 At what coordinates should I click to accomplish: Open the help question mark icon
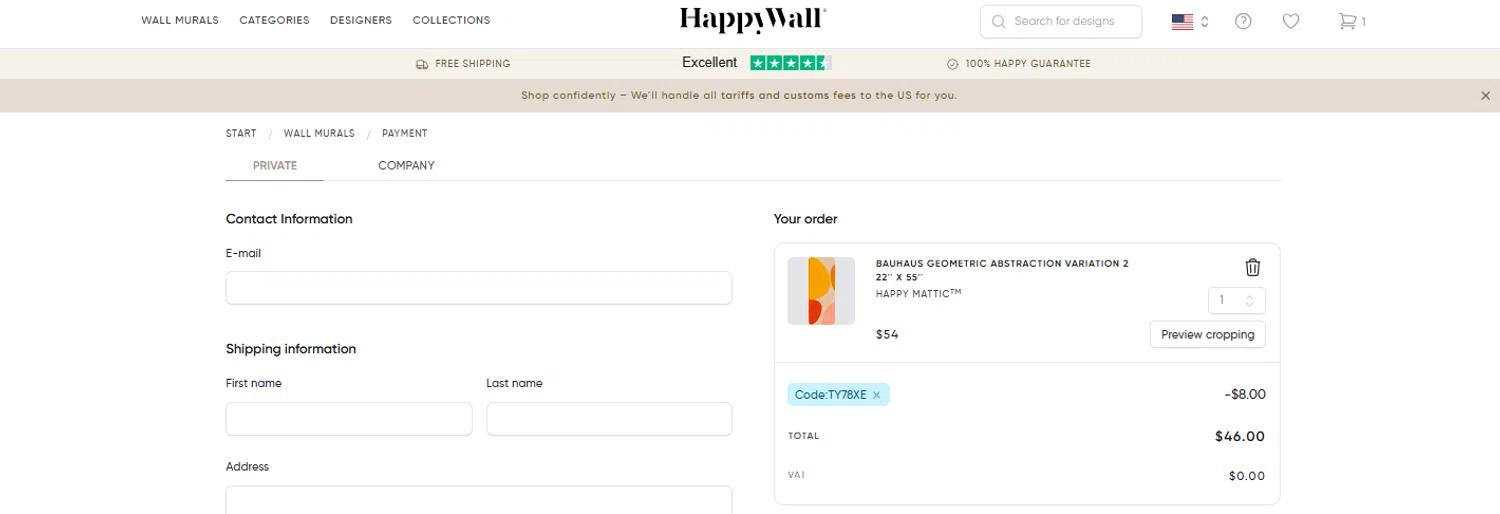[x=1243, y=21]
